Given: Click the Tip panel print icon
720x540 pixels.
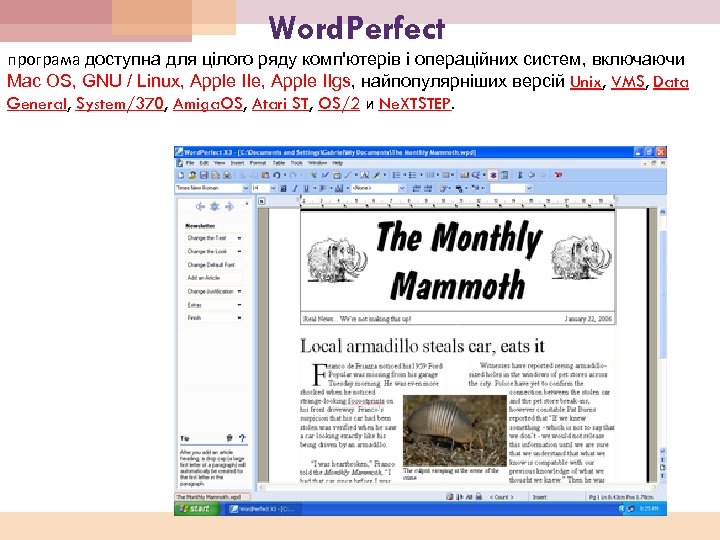Looking at the screenshot, I should (x=230, y=438).
